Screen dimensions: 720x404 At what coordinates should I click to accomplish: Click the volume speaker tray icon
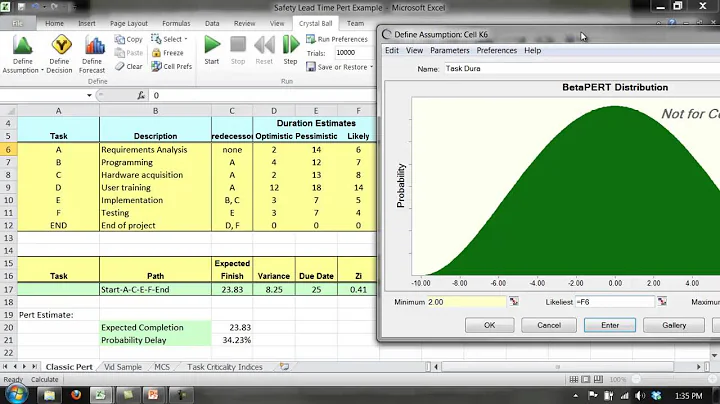click(x=640, y=396)
